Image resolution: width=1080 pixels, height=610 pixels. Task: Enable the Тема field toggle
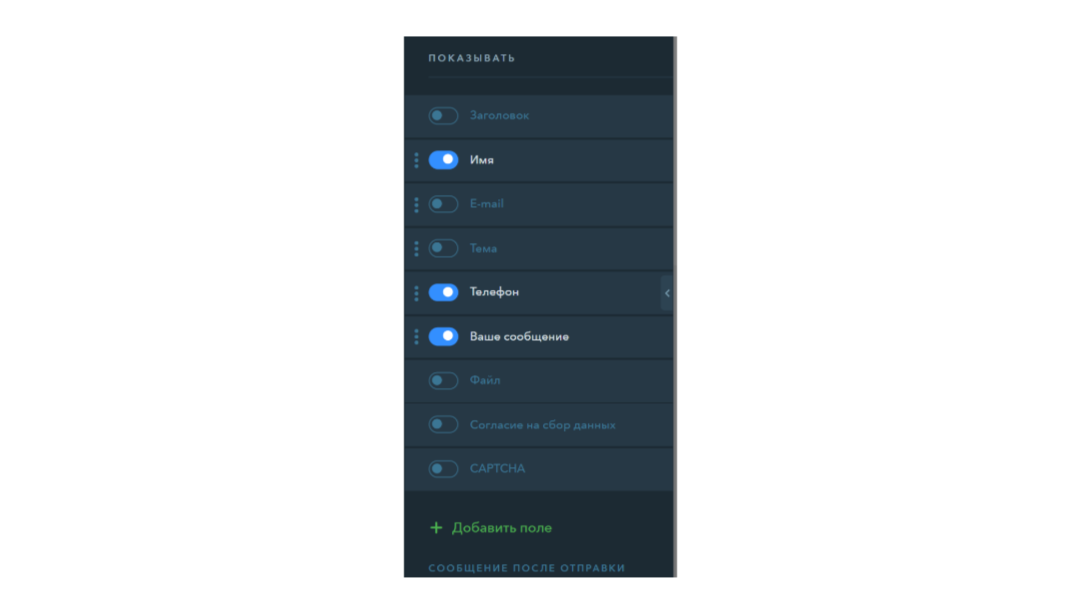[x=443, y=248]
